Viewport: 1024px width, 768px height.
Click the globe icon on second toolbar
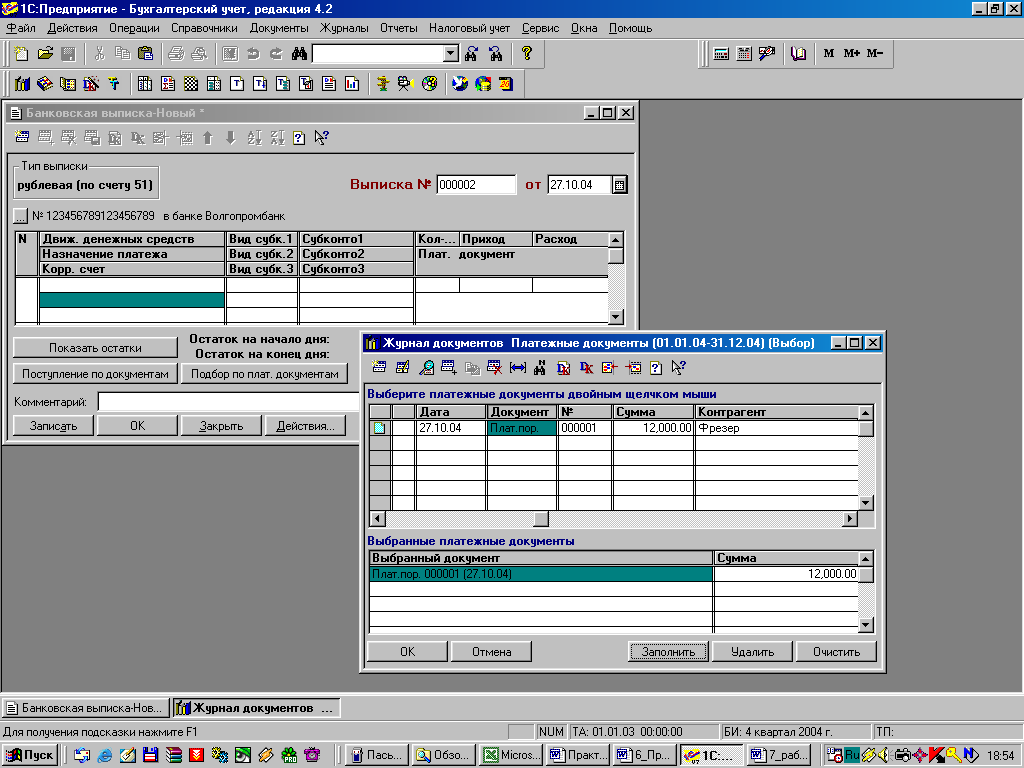(x=460, y=84)
